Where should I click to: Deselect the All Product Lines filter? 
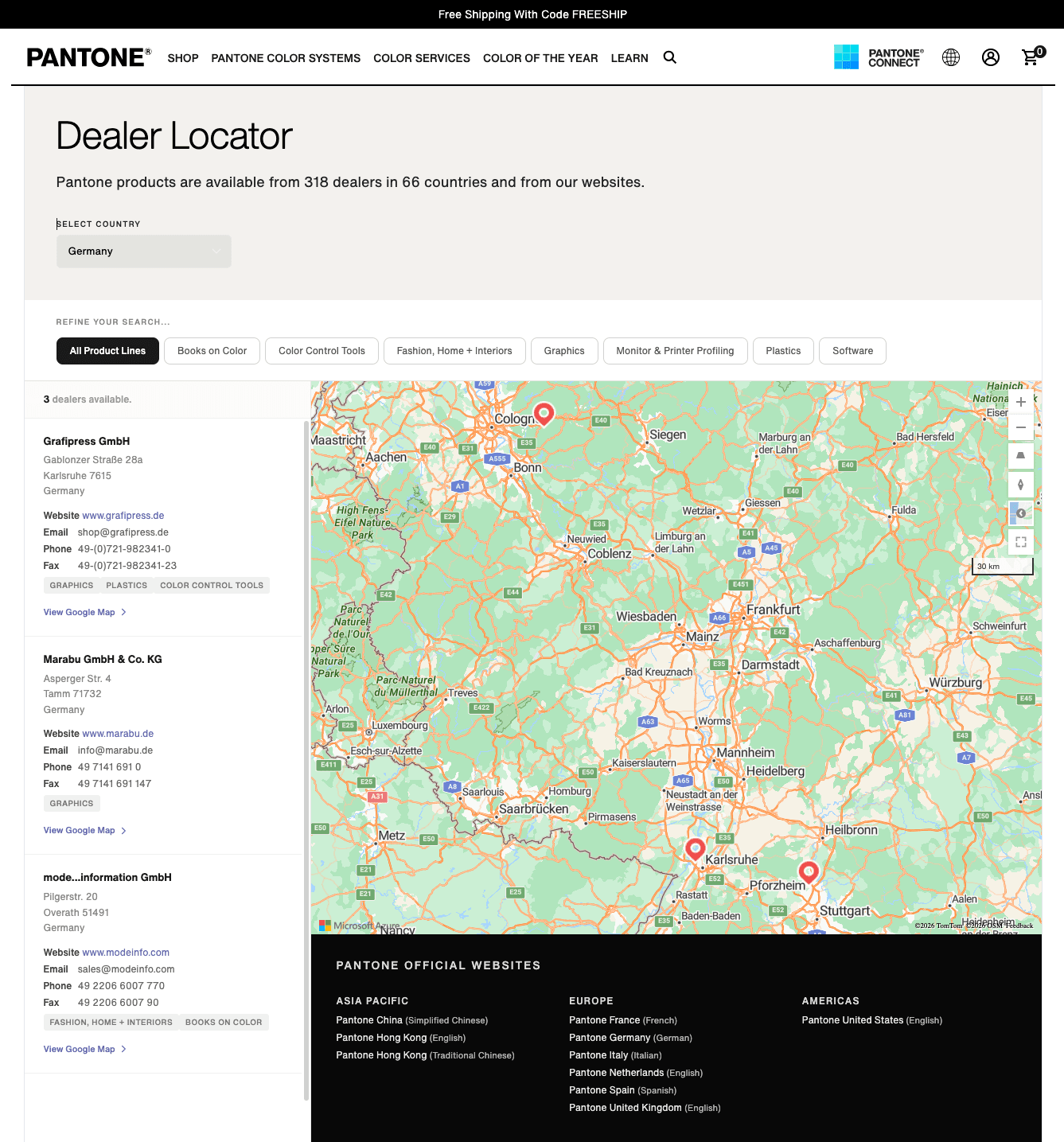click(107, 351)
